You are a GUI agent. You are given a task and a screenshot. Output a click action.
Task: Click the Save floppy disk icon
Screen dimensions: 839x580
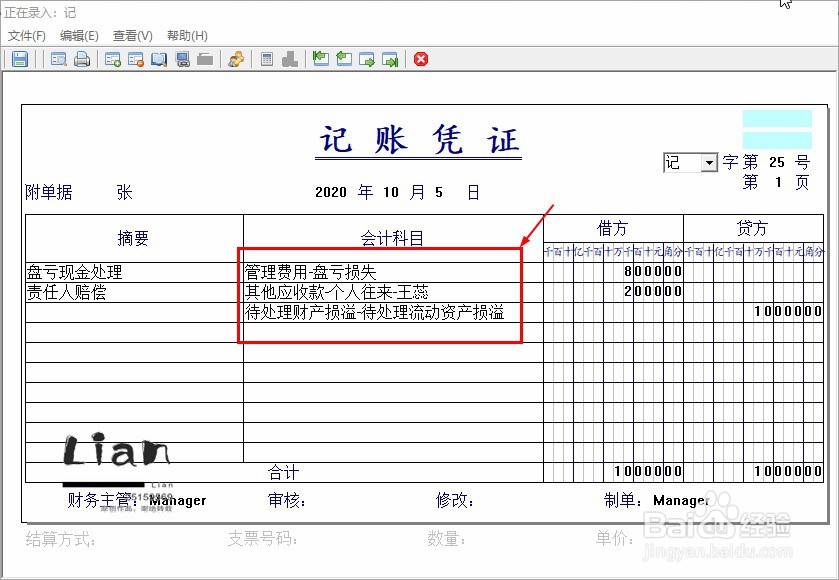[x=20, y=59]
